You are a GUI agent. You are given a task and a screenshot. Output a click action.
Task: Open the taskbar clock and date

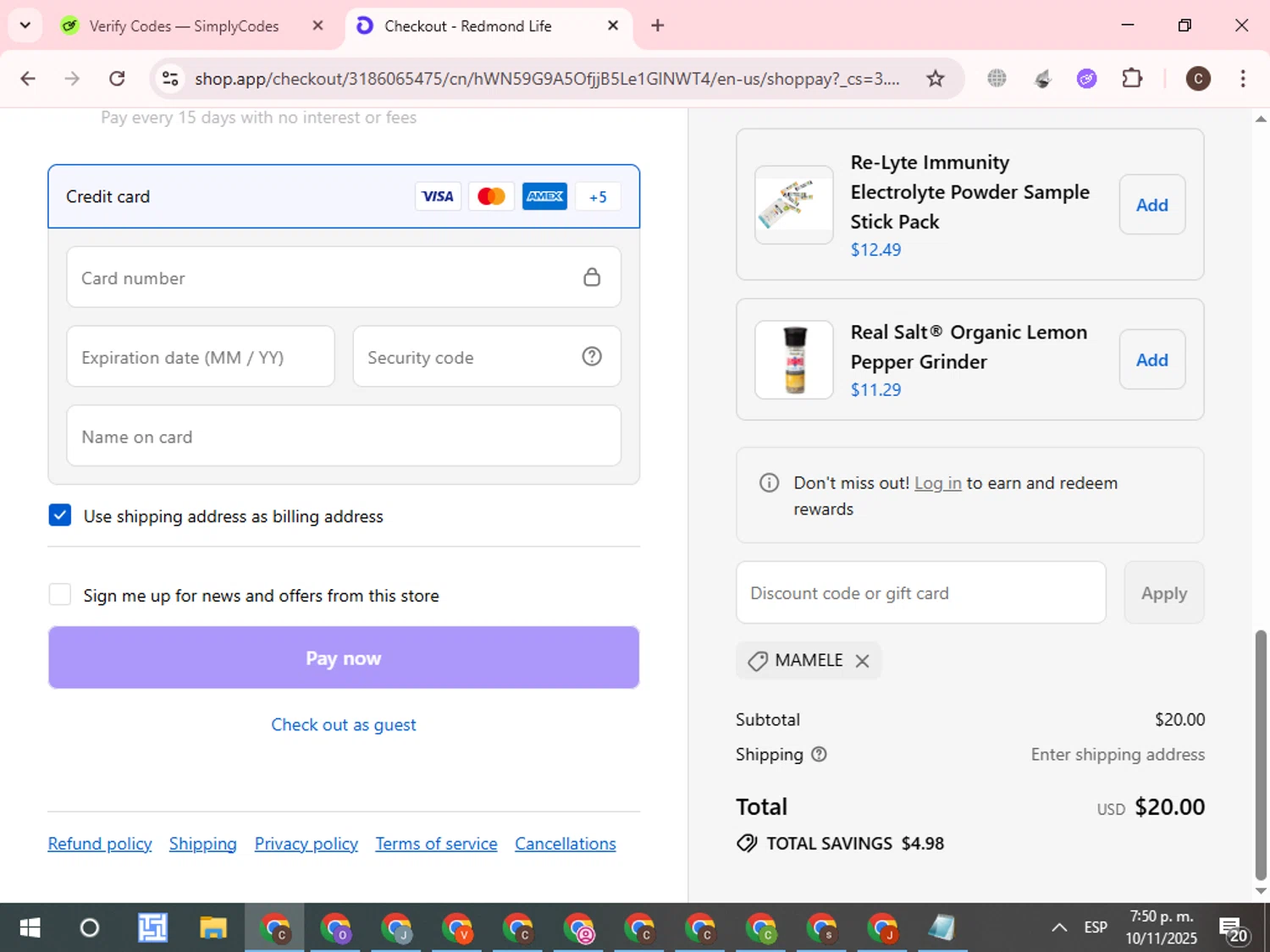point(1161,927)
